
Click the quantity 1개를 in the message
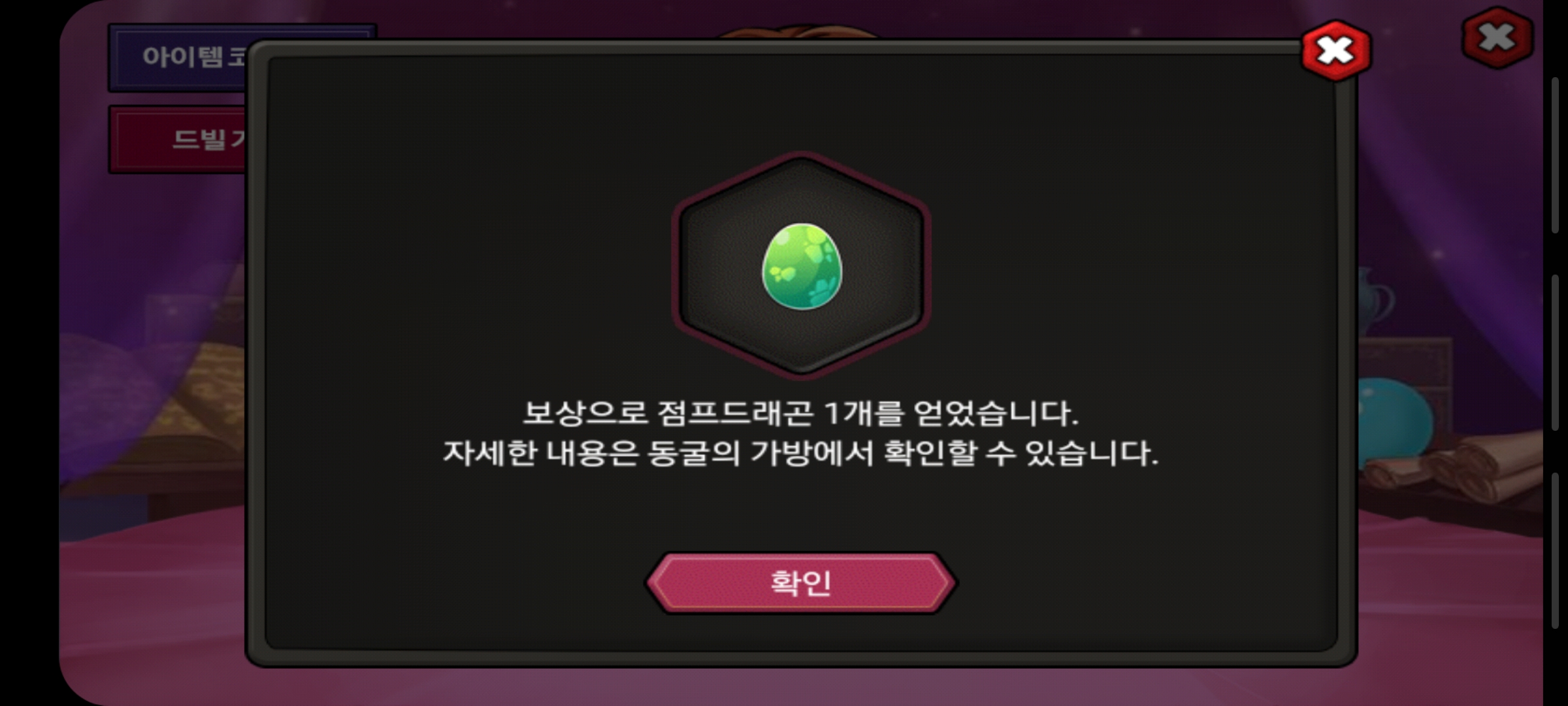(x=864, y=413)
